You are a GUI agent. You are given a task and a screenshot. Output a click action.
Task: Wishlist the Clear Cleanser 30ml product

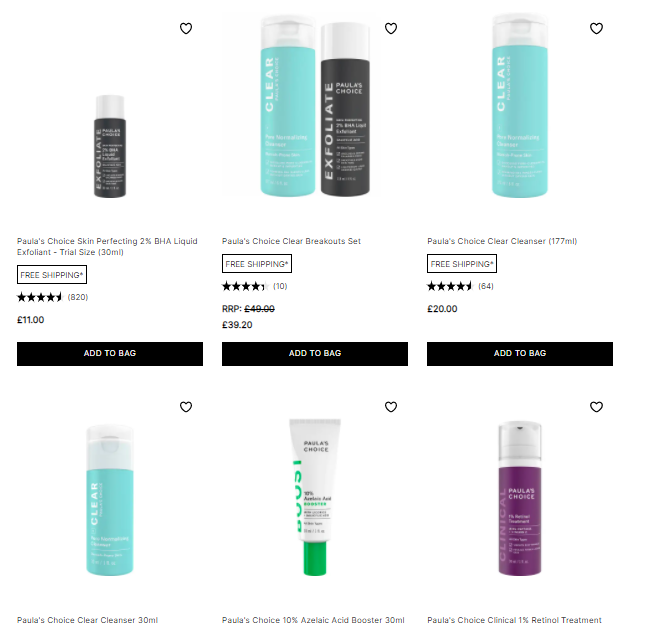point(186,407)
